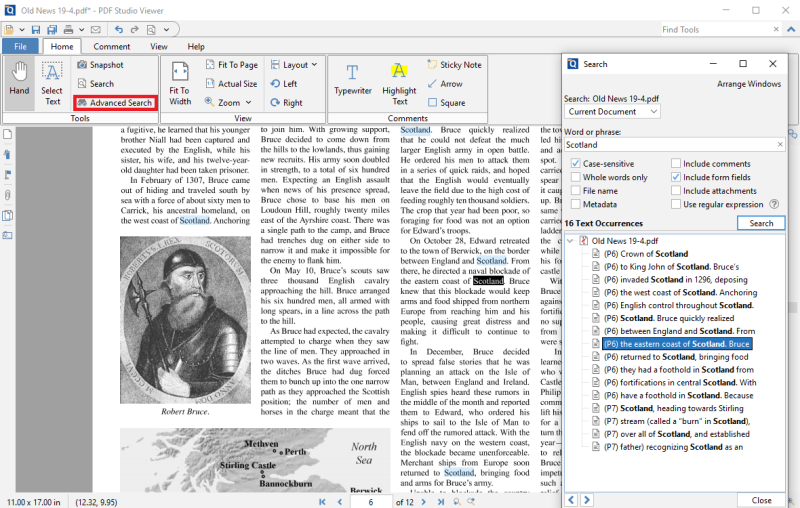Enable Whole words only
The width and height of the screenshot is (800, 508).
point(576,177)
